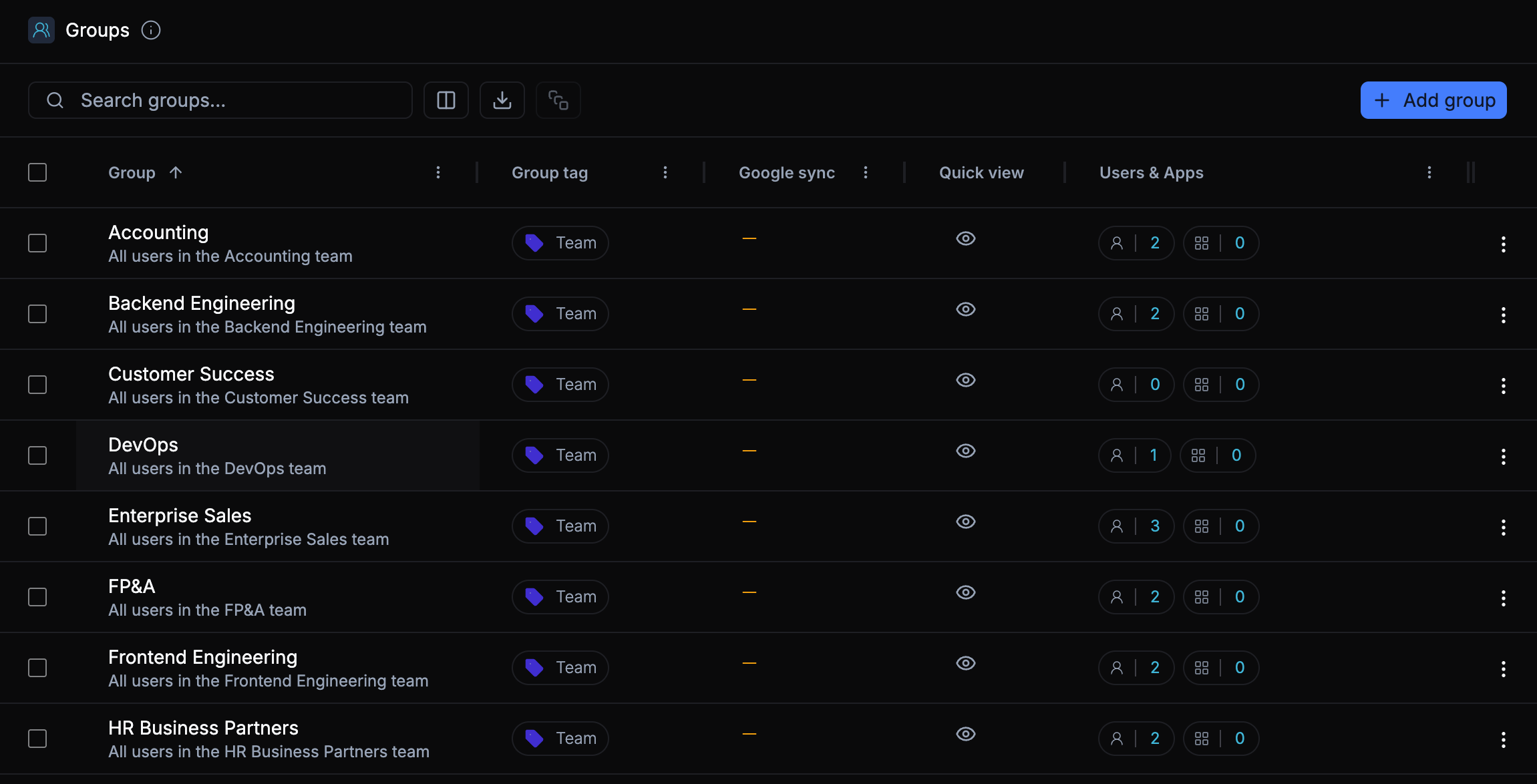Viewport: 1537px width, 784px height.
Task: Open the column view settings icon
Action: coord(446,100)
